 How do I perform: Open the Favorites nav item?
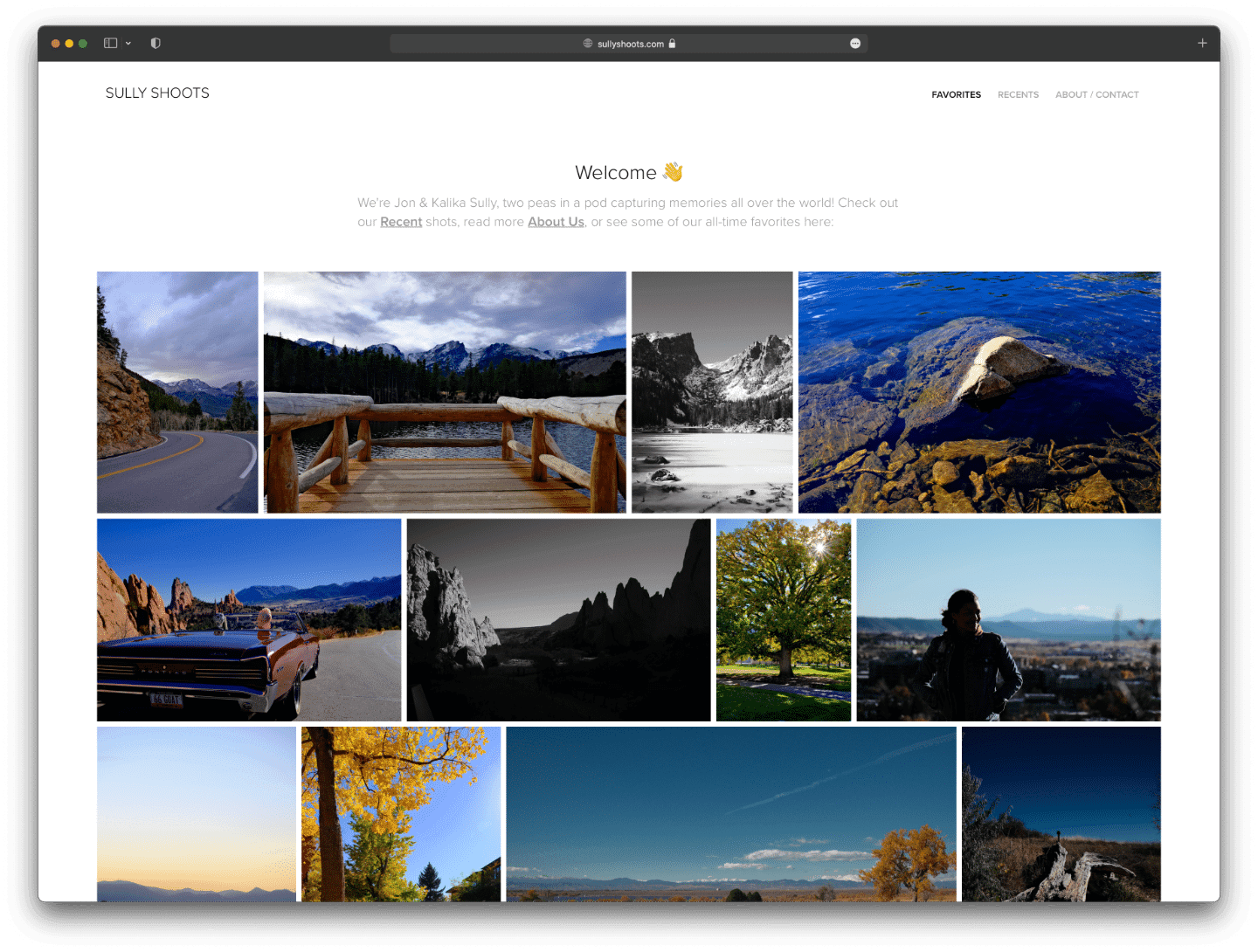pyautogui.click(x=956, y=94)
